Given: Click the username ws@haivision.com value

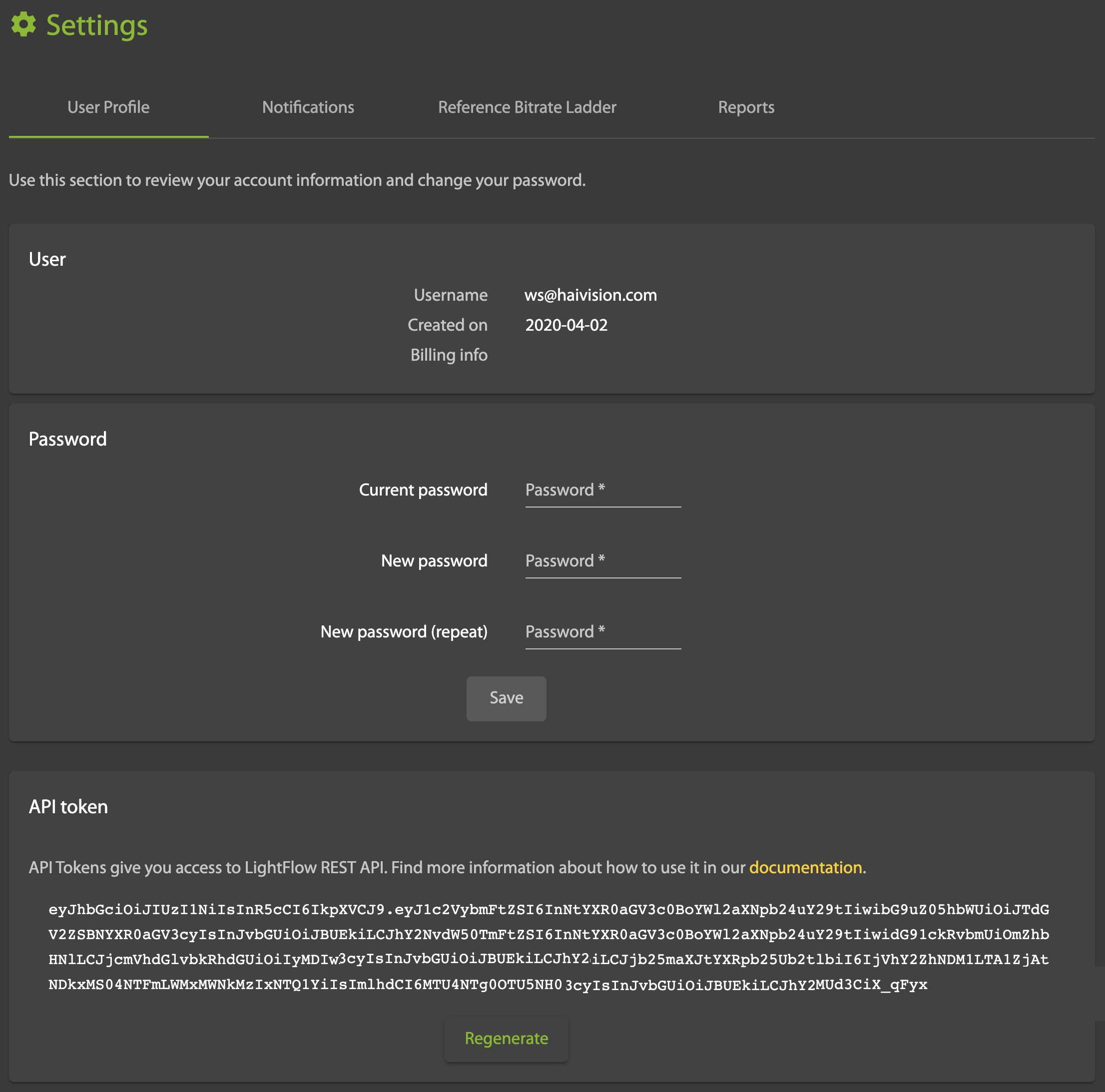Looking at the screenshot, I should (x=590, y=295).
